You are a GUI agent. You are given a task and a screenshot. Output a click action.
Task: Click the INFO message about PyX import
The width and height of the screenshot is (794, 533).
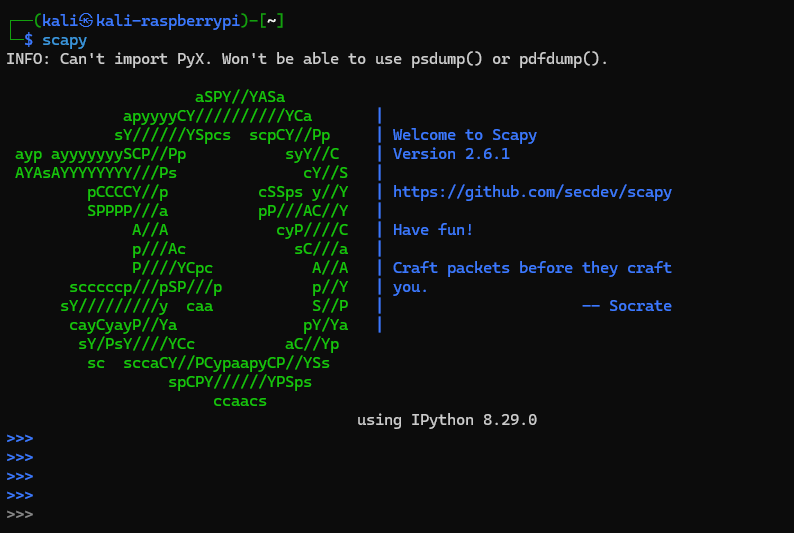307,59
